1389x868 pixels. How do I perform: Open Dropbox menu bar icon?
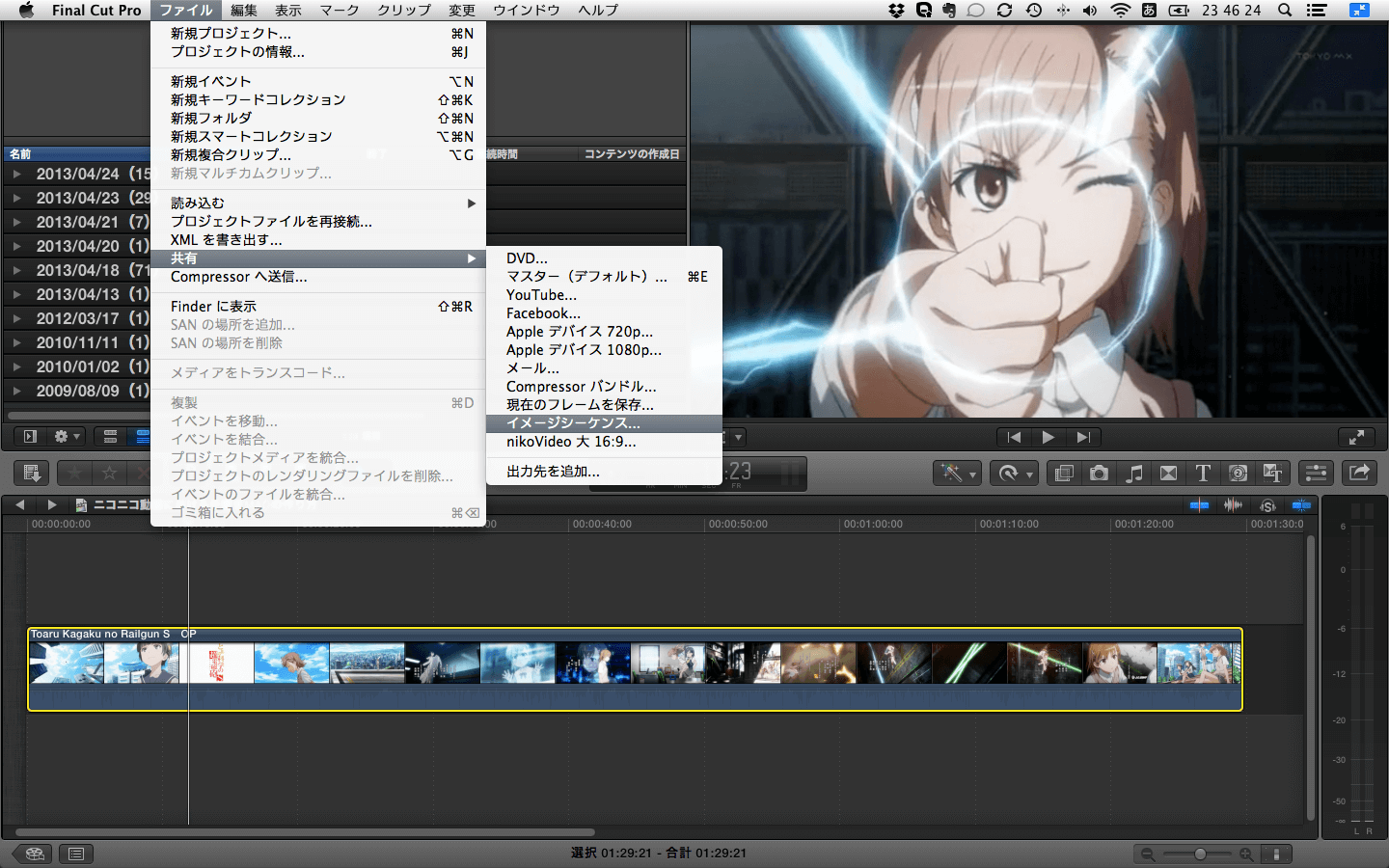click(x=896, y=10)
